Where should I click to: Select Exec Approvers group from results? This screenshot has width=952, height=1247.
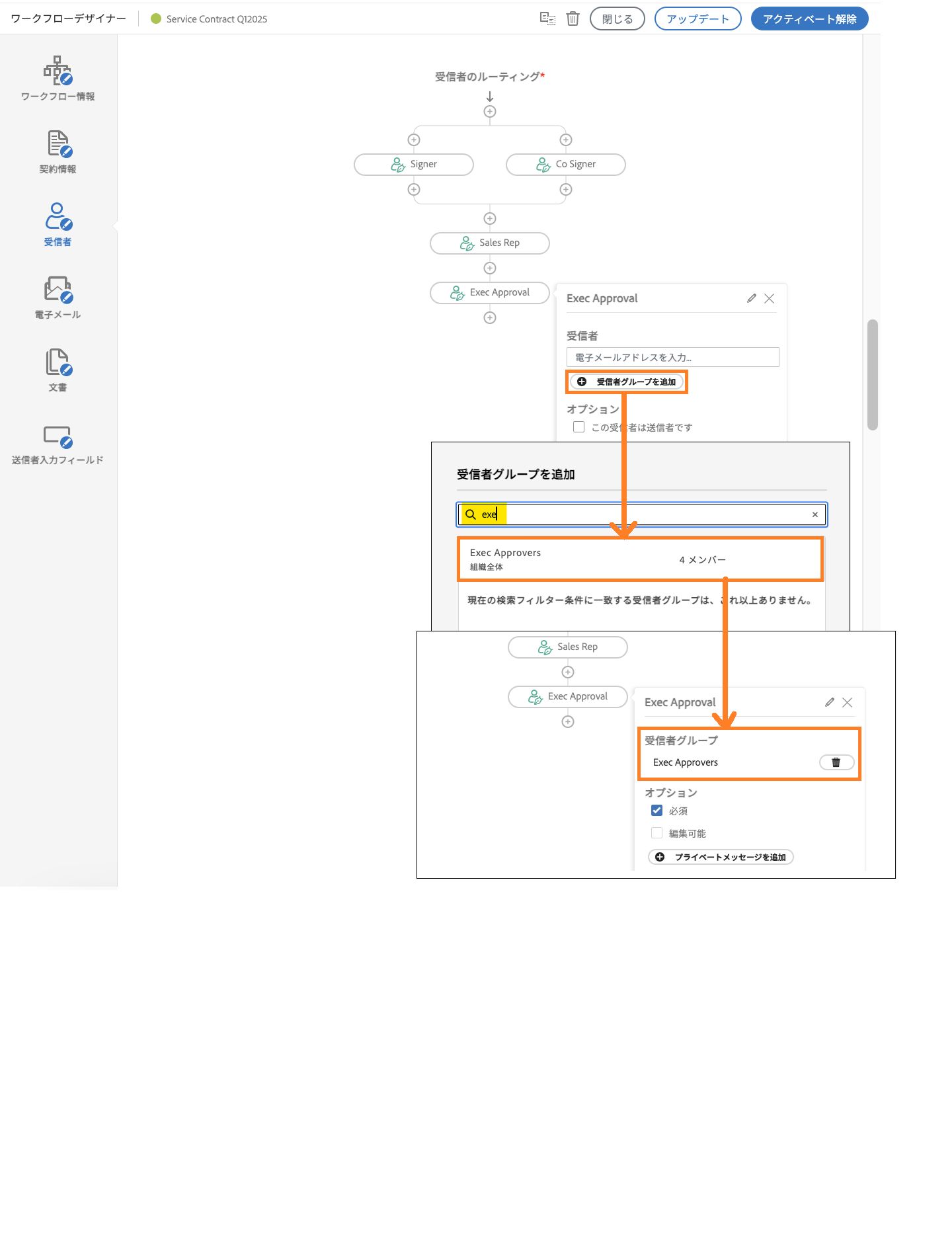pyautogui.click(x=641, y=559)
